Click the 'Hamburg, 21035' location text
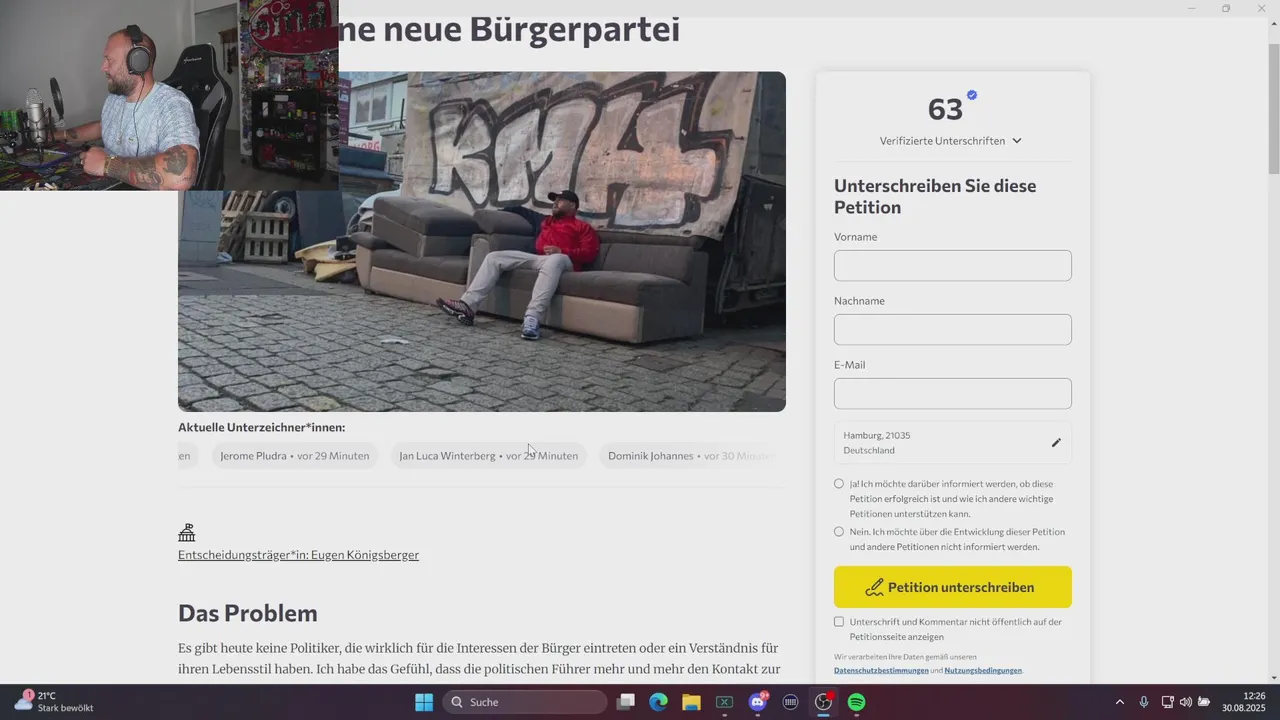Screen dimensions: 1280x720 (x=876, y=436)
